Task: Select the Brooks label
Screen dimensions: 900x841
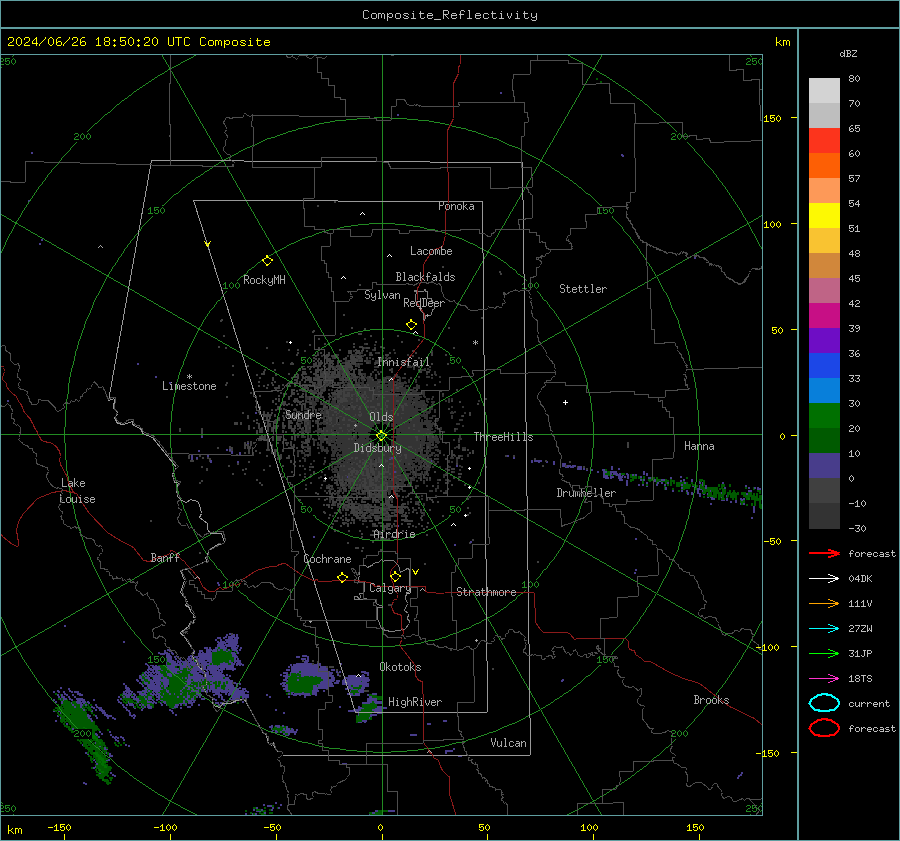Action: tap(711, 700)
